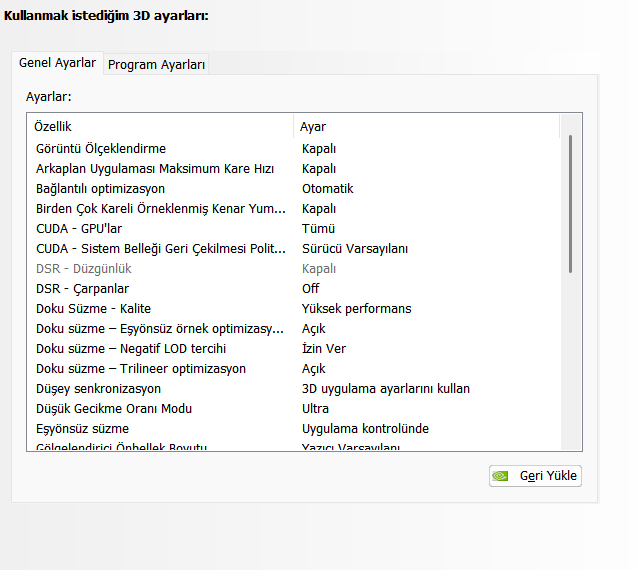Open CUDA - Sistem Belleği Sürücü Varsayılanı value

click(x=354, y=249)
